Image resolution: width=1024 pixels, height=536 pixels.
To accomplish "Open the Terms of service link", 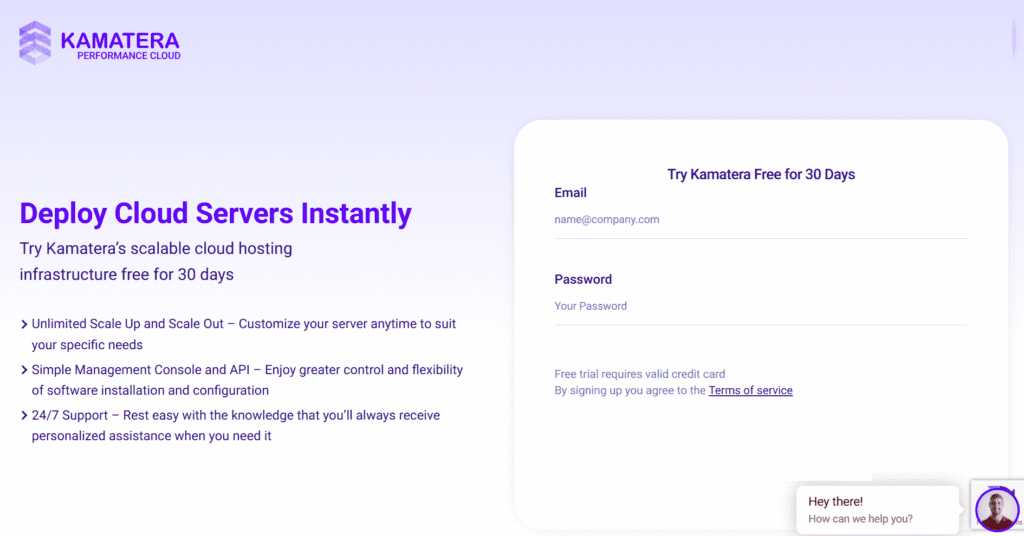I will [750, 390].
